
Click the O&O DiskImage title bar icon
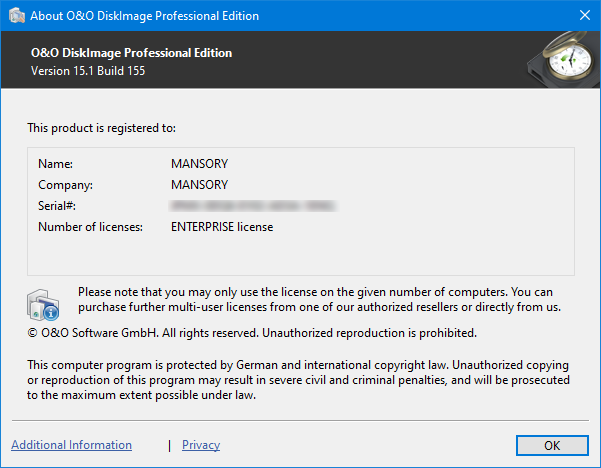[15, 16]
